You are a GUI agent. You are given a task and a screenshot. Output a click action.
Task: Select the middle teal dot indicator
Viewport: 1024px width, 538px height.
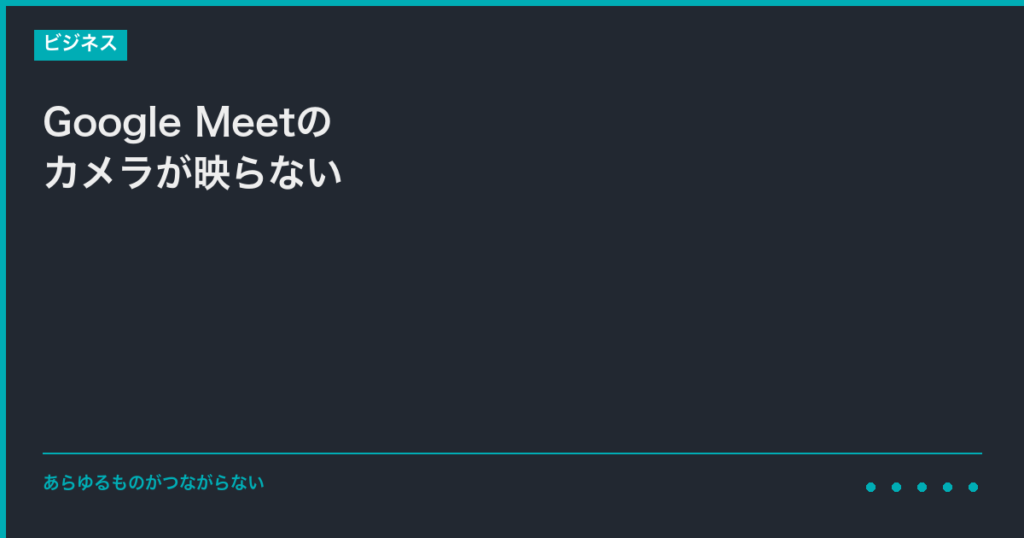point(921,487)
